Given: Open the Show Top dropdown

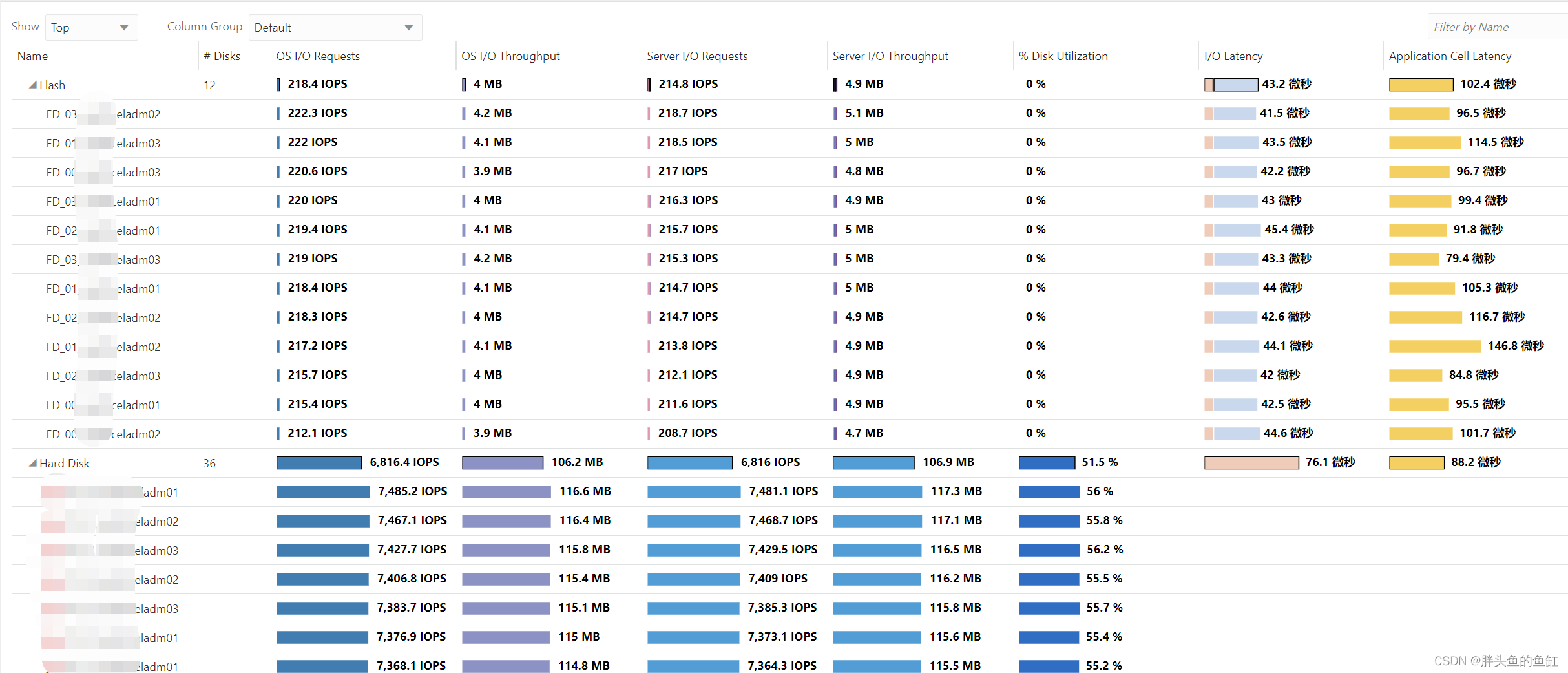Looking at the screenshot, I should [x=91, y=27].
